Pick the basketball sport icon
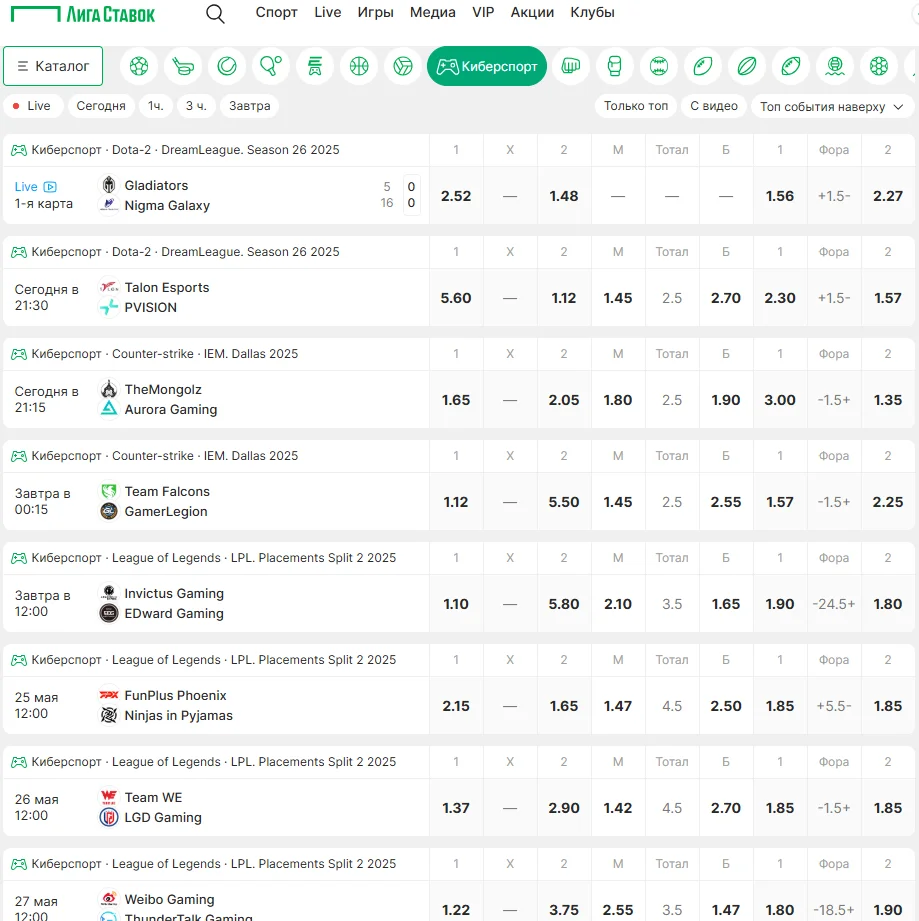 [x=359, y=66]
